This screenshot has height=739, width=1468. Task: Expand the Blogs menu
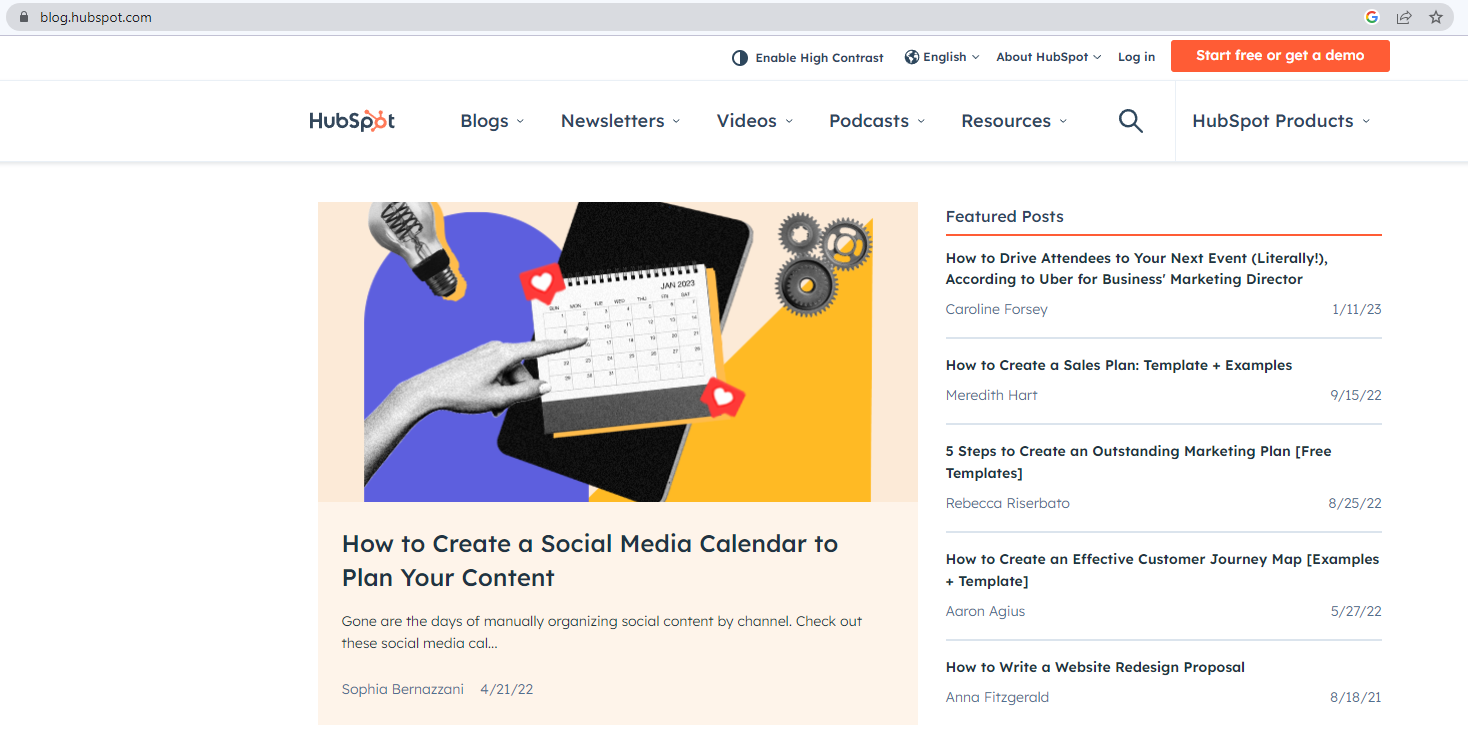(x=492, y=121)
